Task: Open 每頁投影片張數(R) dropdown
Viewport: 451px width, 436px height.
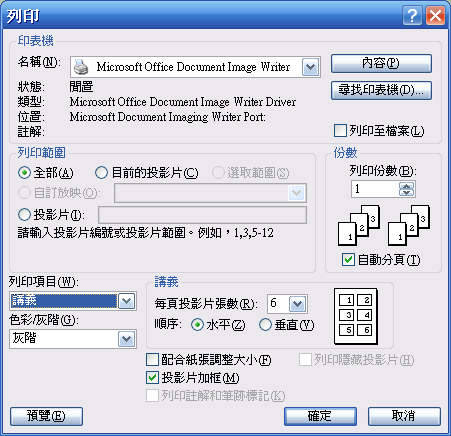Action: (x=298, y=304)
